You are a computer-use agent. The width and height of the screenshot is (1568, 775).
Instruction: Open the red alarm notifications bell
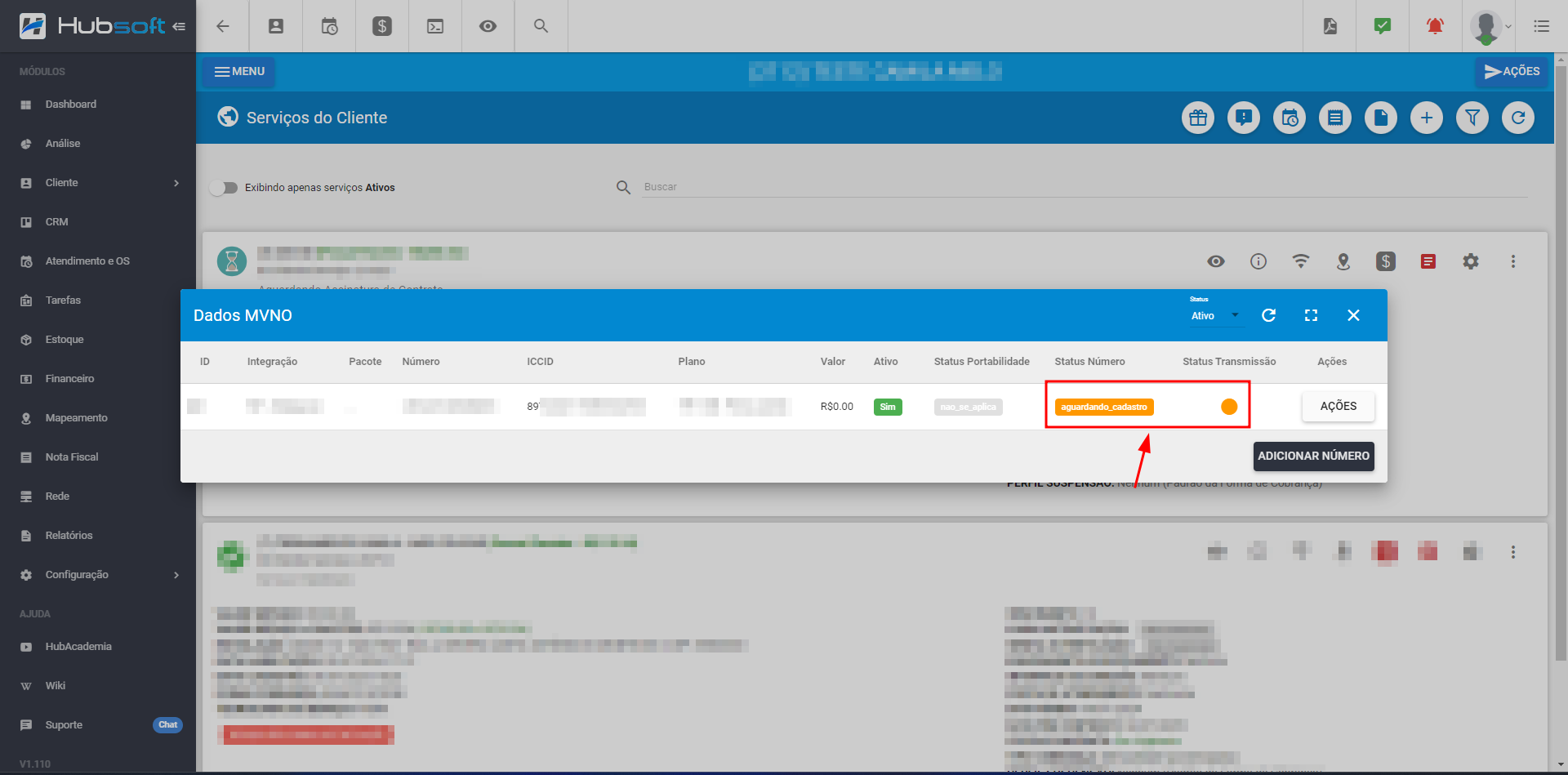pos(1435,26)
